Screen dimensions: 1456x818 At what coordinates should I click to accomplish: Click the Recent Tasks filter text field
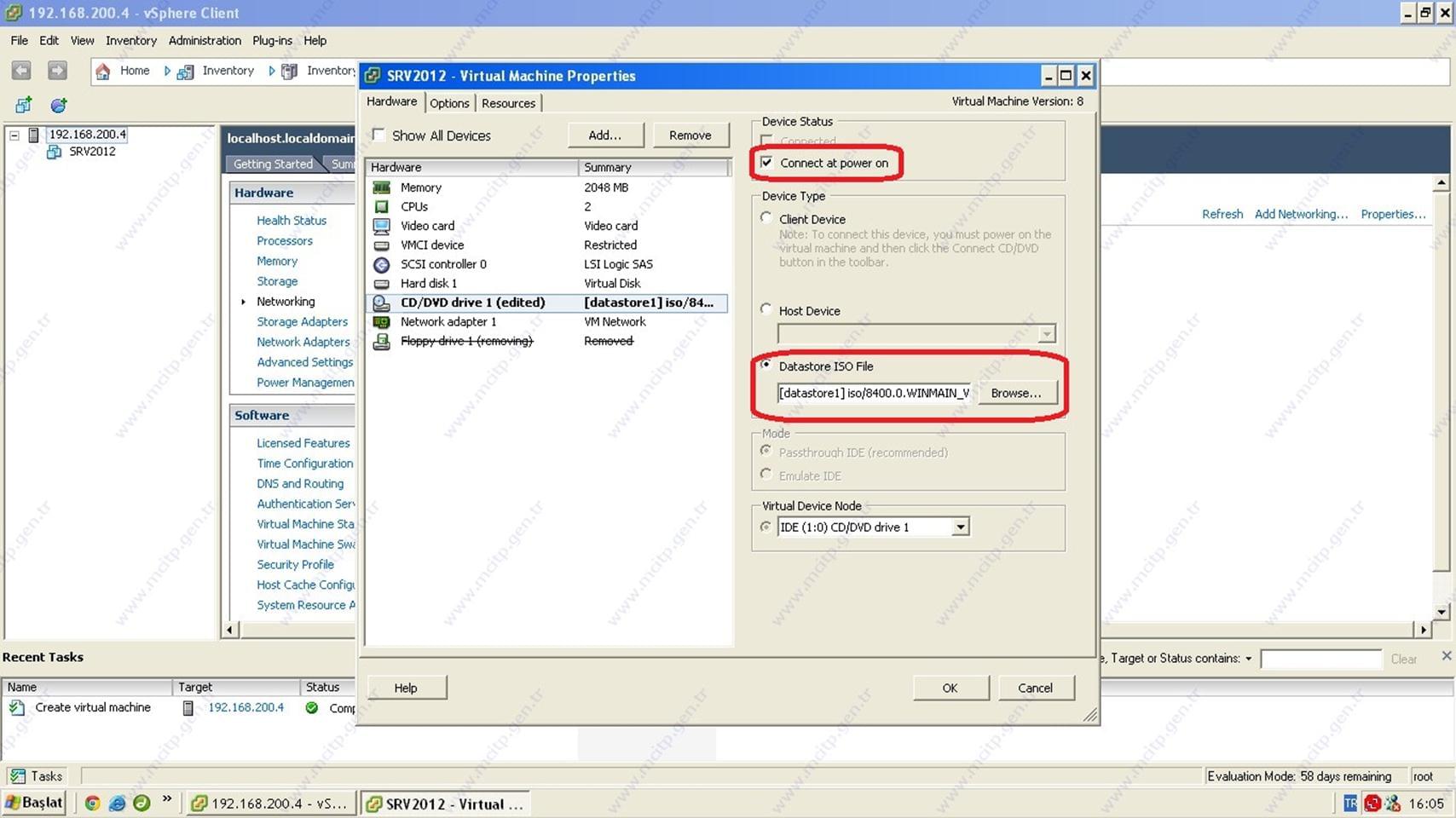[x=1320, y=659]
